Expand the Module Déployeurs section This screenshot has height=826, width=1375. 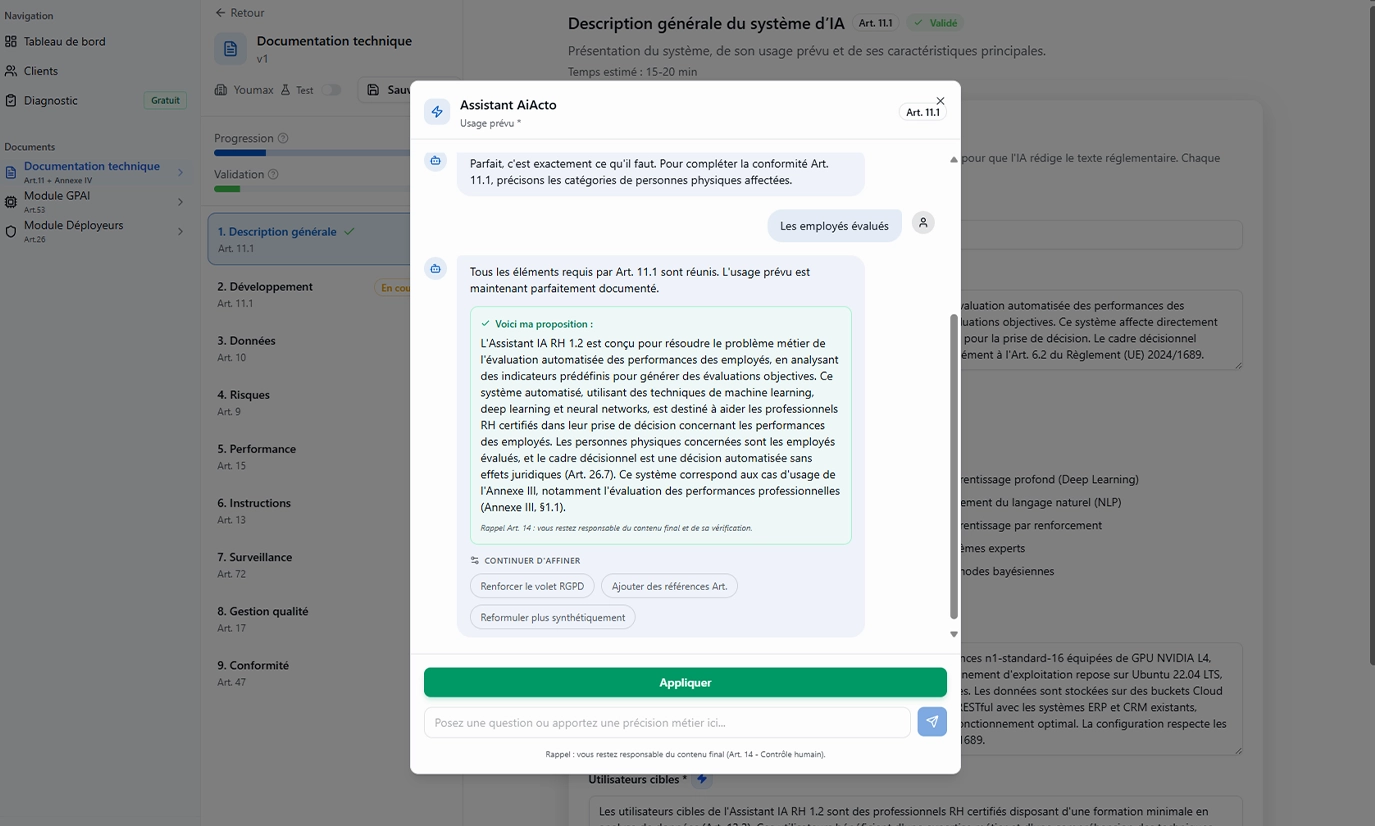pyautogui.click(x=180, y=231)
